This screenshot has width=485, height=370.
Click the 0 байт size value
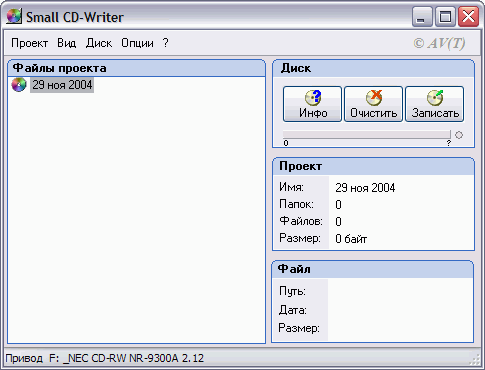(x=351, y=239)
